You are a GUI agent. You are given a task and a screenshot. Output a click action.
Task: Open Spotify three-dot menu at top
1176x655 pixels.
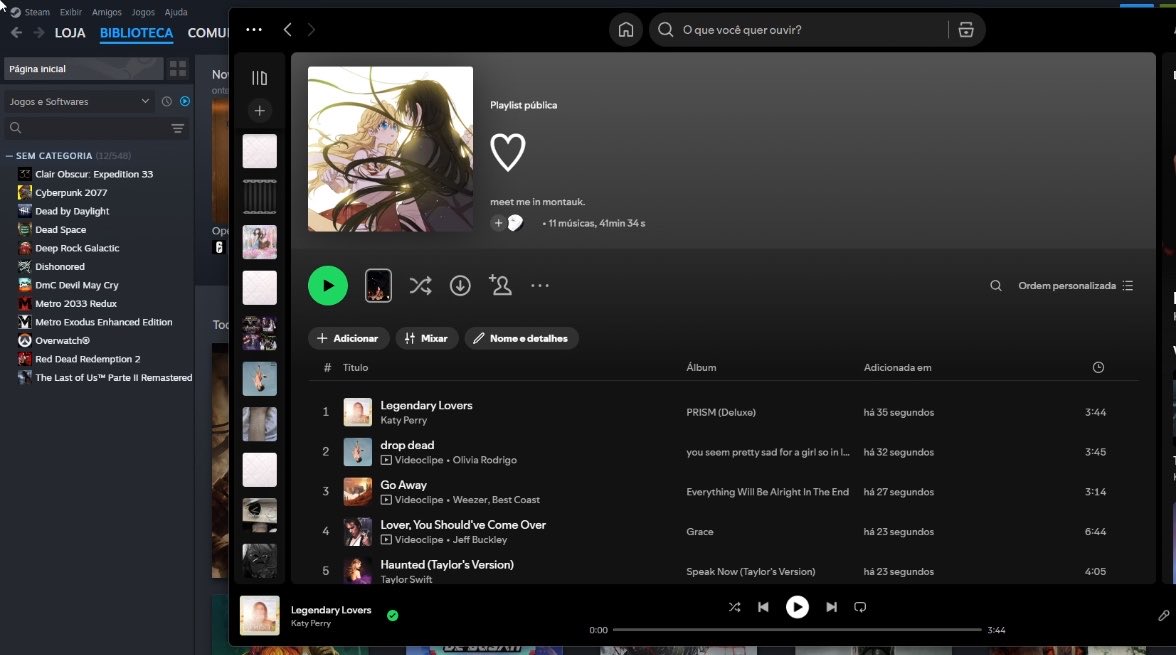[x=254, y=30]
